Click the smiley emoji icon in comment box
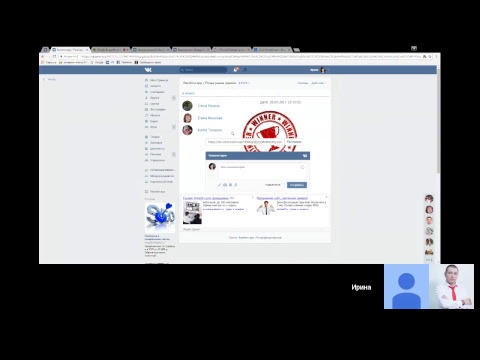This screenshot has height=360, width=480. [302, 167]
